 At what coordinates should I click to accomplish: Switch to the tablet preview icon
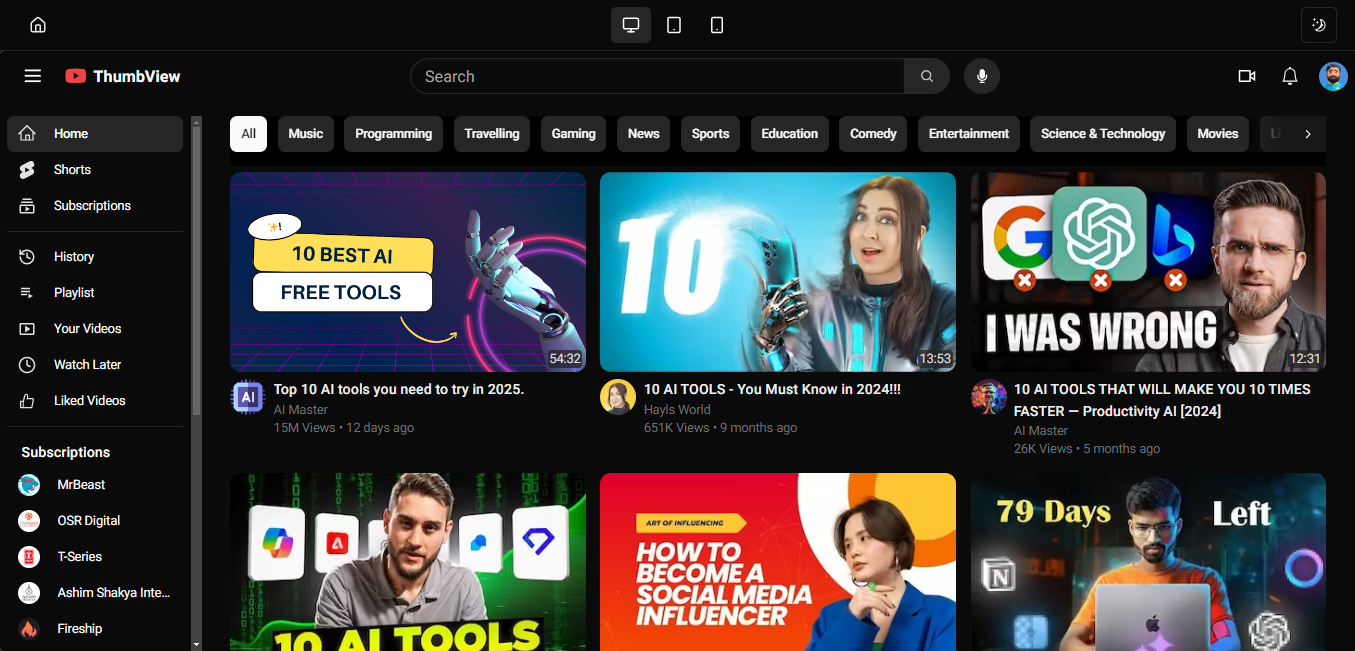click(x=673, y=24)
